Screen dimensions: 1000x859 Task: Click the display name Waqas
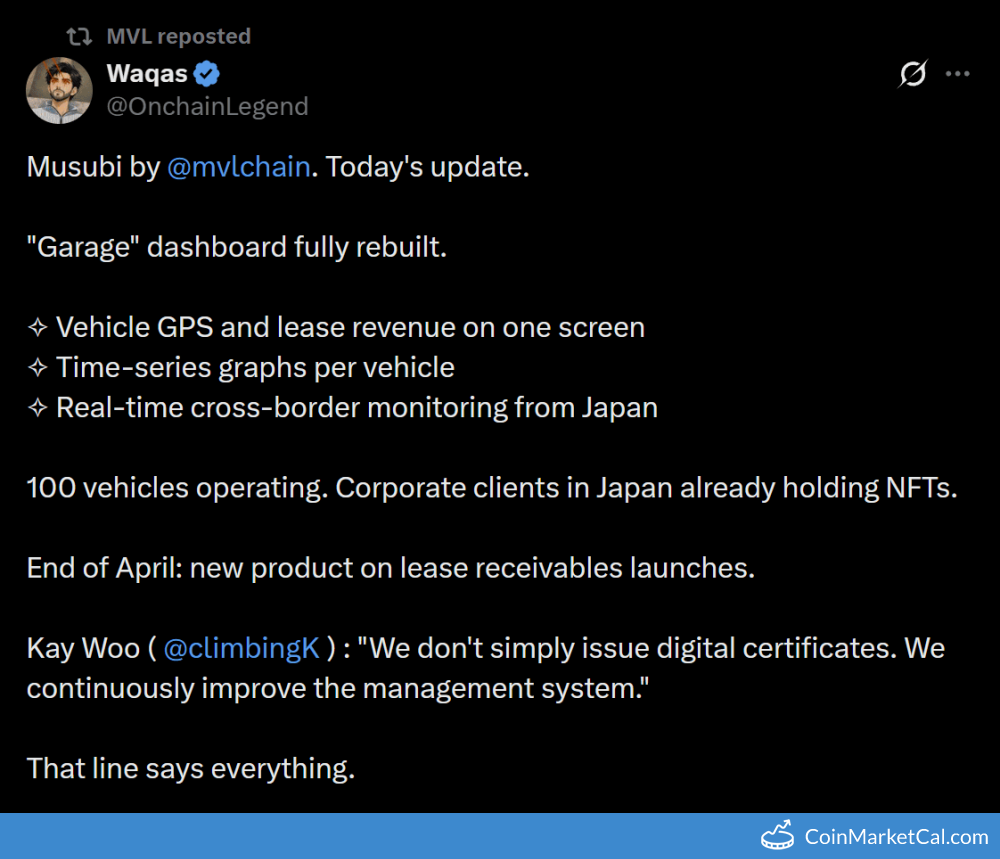146,74
